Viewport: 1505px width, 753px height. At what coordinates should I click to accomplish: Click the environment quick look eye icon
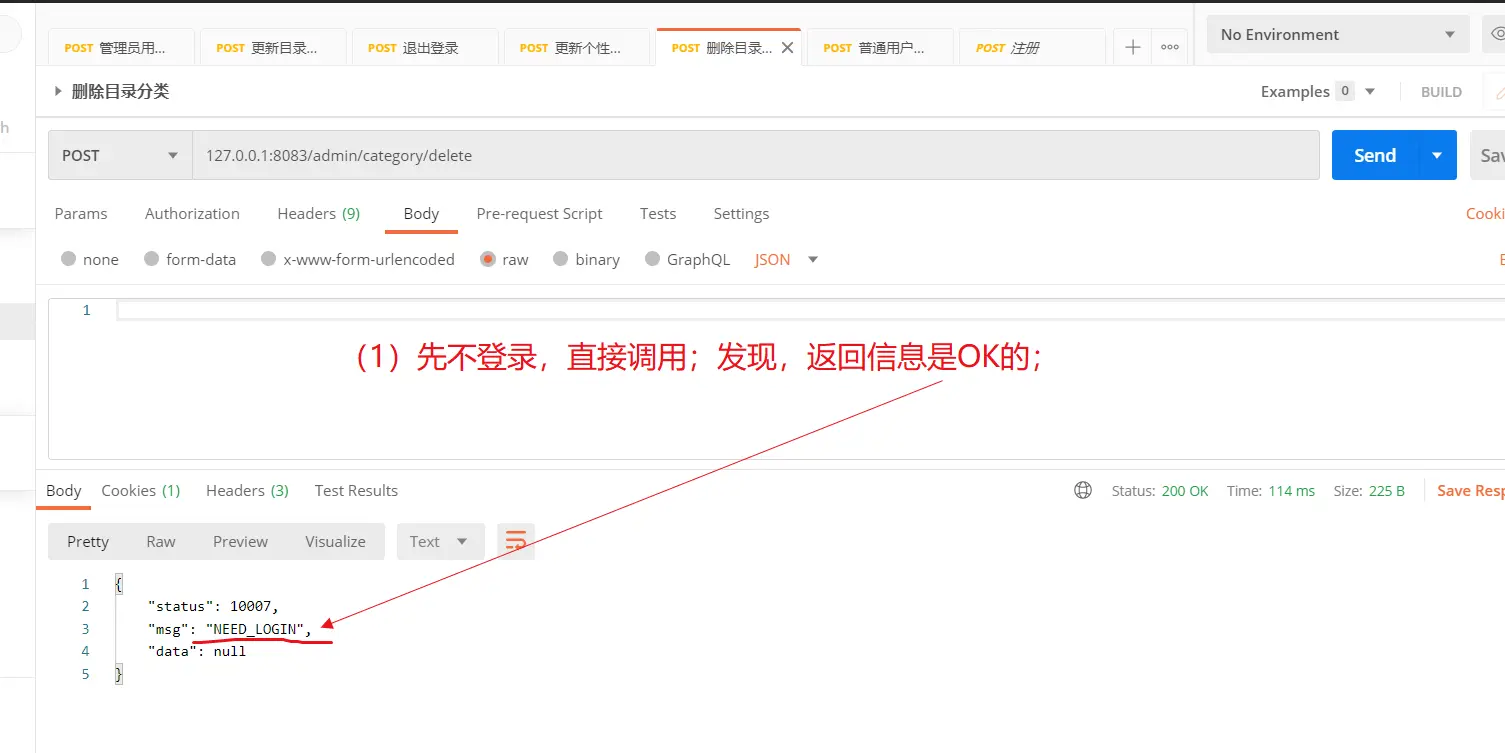click(1496, 34)
